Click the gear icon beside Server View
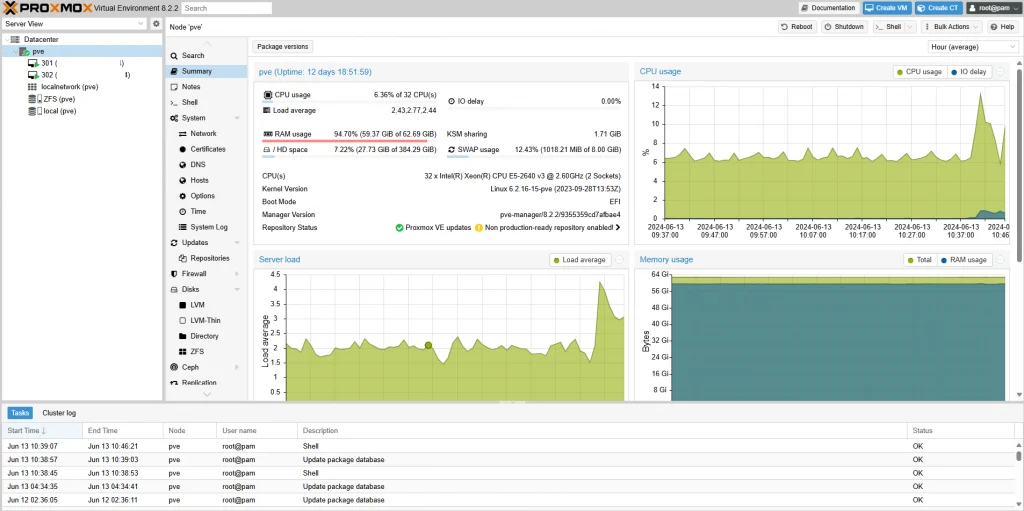The width and height of the screenshot is (1024, 511). (156, 23)
